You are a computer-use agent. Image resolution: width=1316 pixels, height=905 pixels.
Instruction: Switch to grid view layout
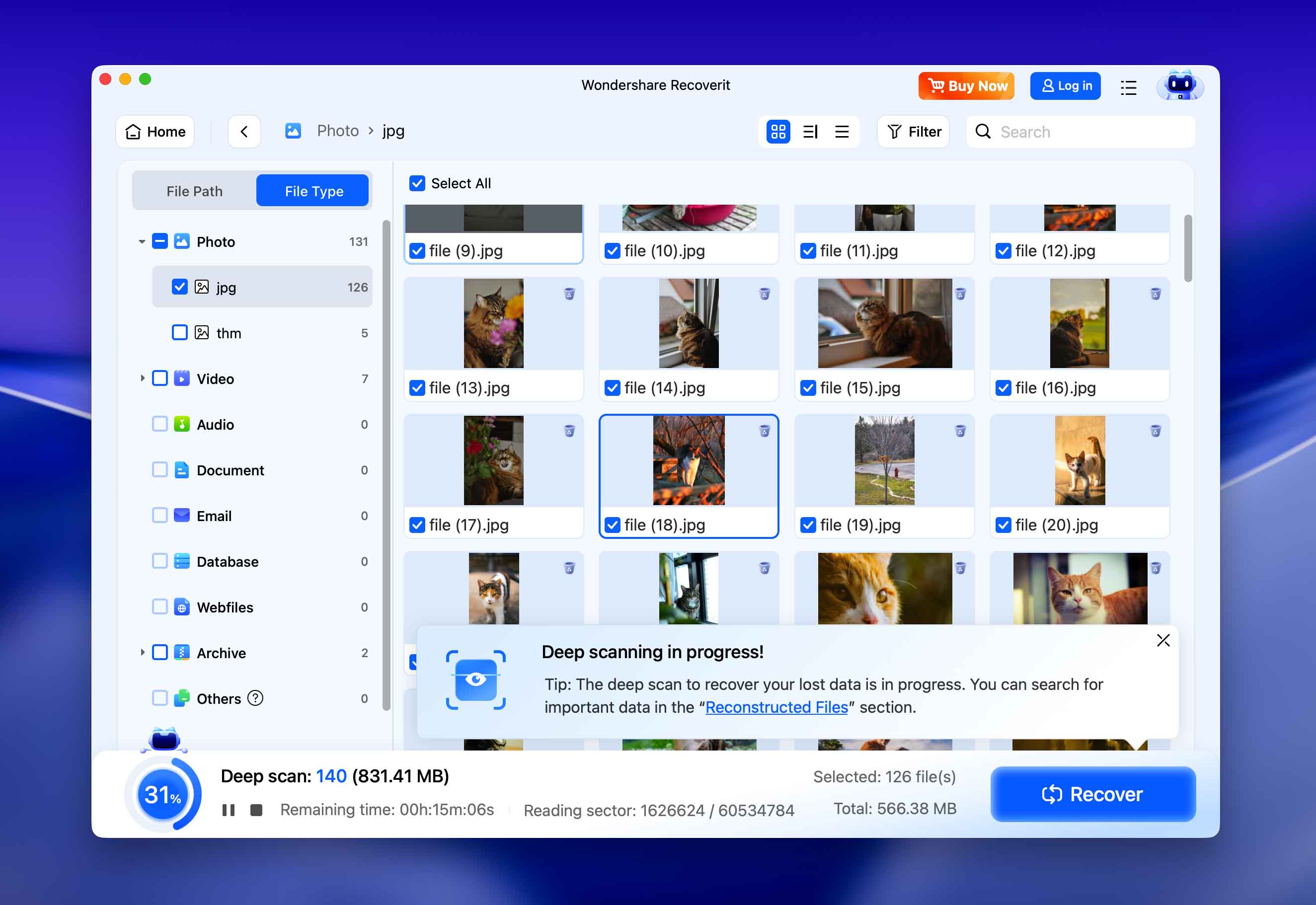[x=778, y=132]
